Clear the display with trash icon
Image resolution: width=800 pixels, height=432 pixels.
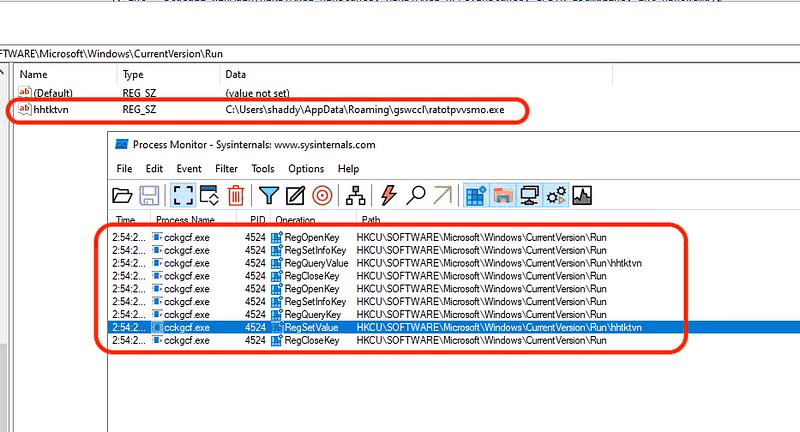coord(235,195)
